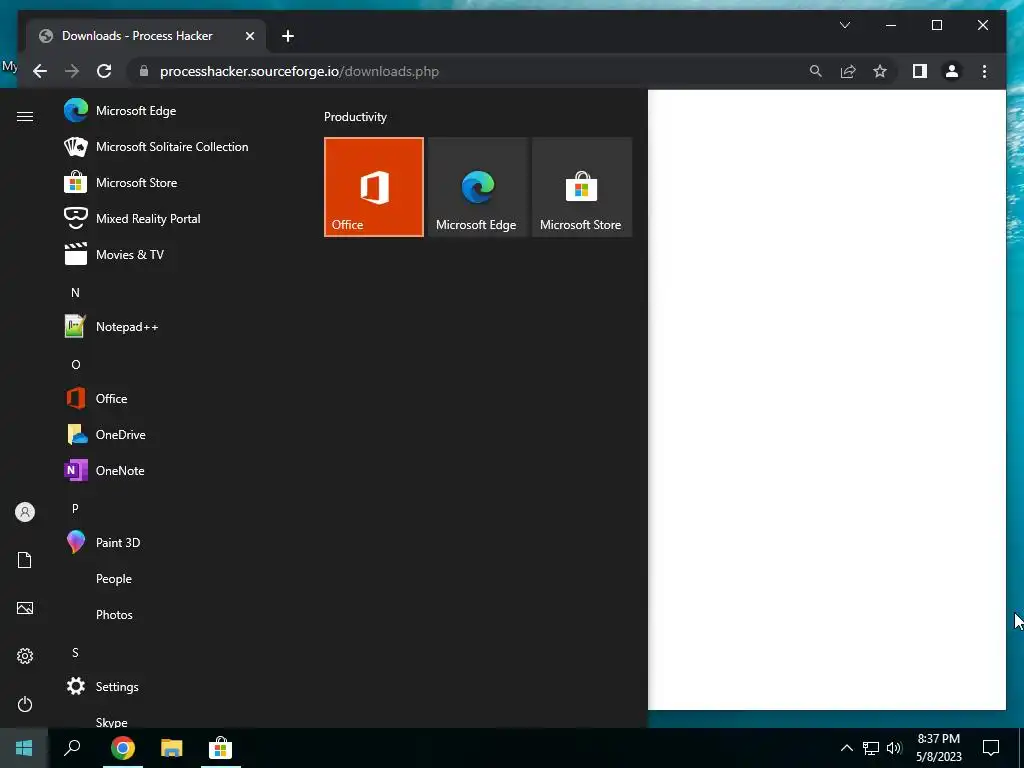Jump to letter P section header
This screenshot has height=768, width=1024.
(75, 508)
